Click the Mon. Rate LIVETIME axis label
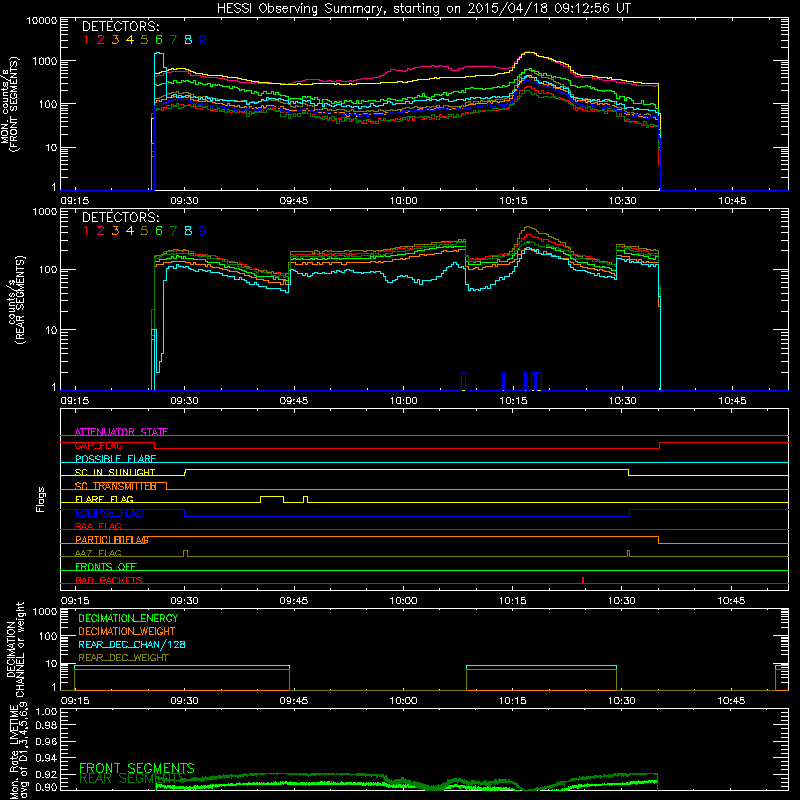This screenshot has width=800, height=800. click(x=19, y=751)
